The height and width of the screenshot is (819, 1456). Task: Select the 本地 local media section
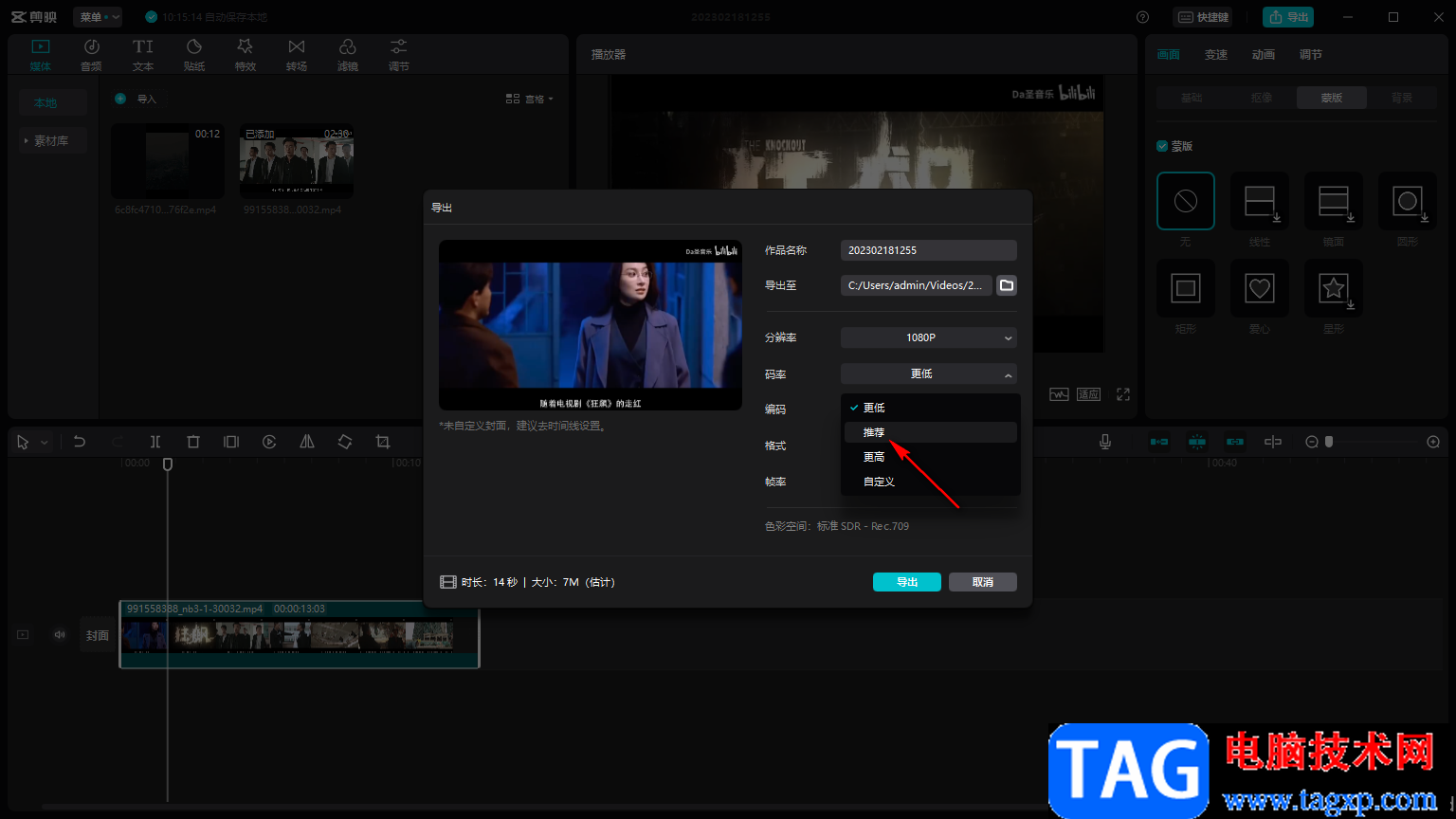coord(53,102)
